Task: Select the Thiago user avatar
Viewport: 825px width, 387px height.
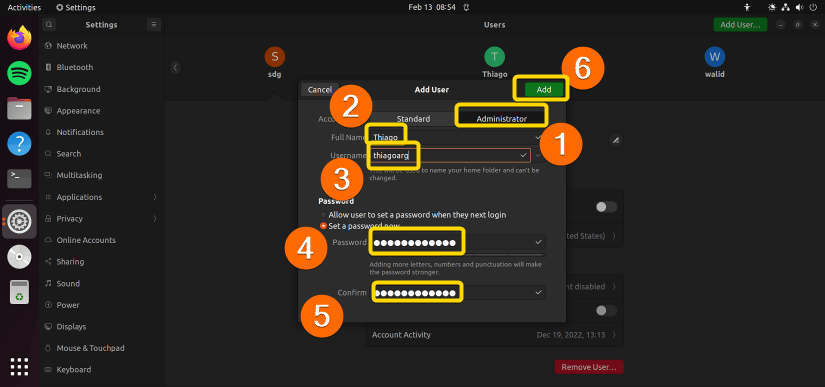Action: click(x=494, y=56)
